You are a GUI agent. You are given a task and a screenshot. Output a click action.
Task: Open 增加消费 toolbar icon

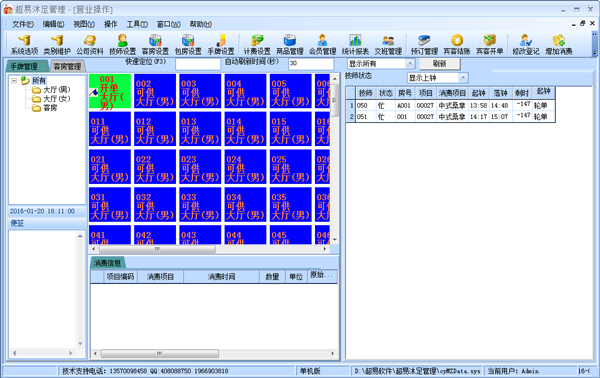pos(559,45)
